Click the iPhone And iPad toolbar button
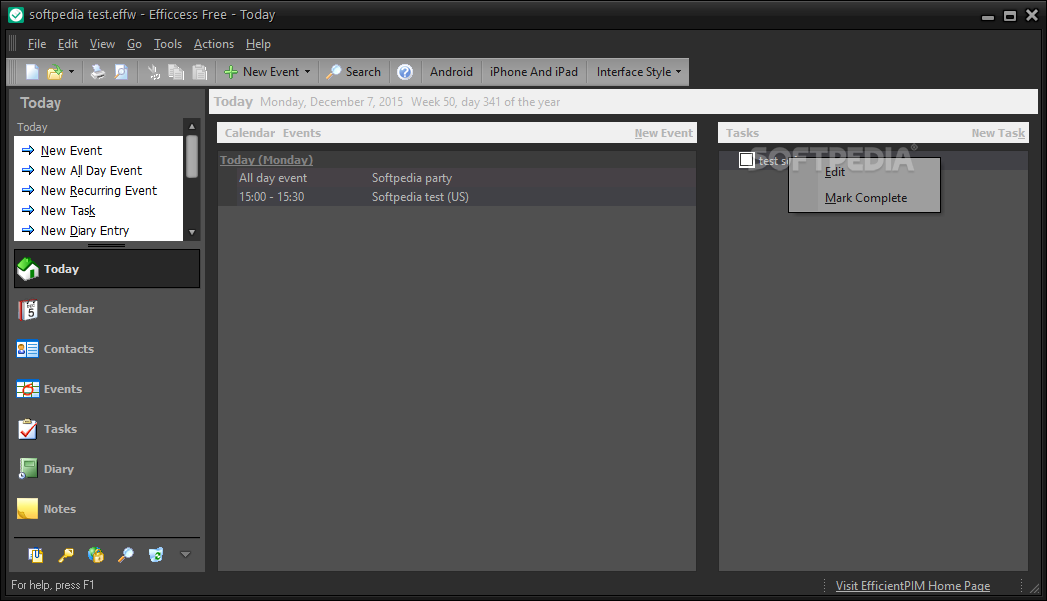 pyautogui.click(x=534, y=72)
